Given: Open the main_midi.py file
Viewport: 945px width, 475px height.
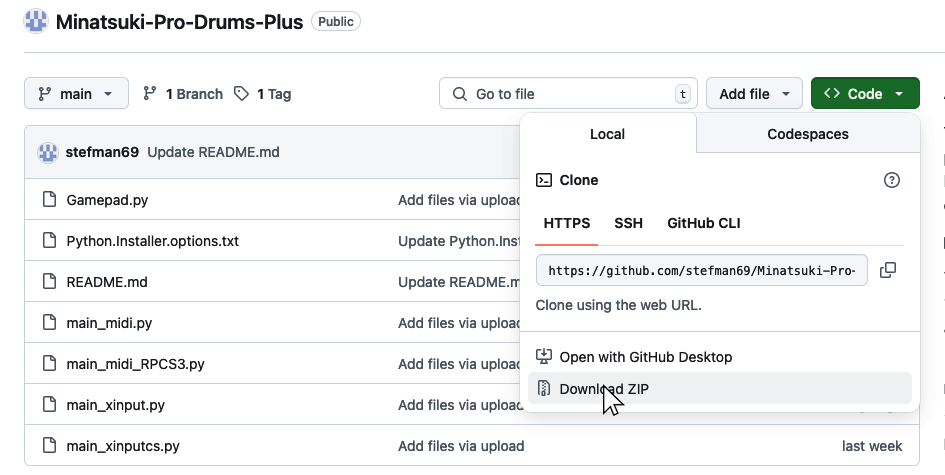Looking at the screenshot, I should click(109, 323).
